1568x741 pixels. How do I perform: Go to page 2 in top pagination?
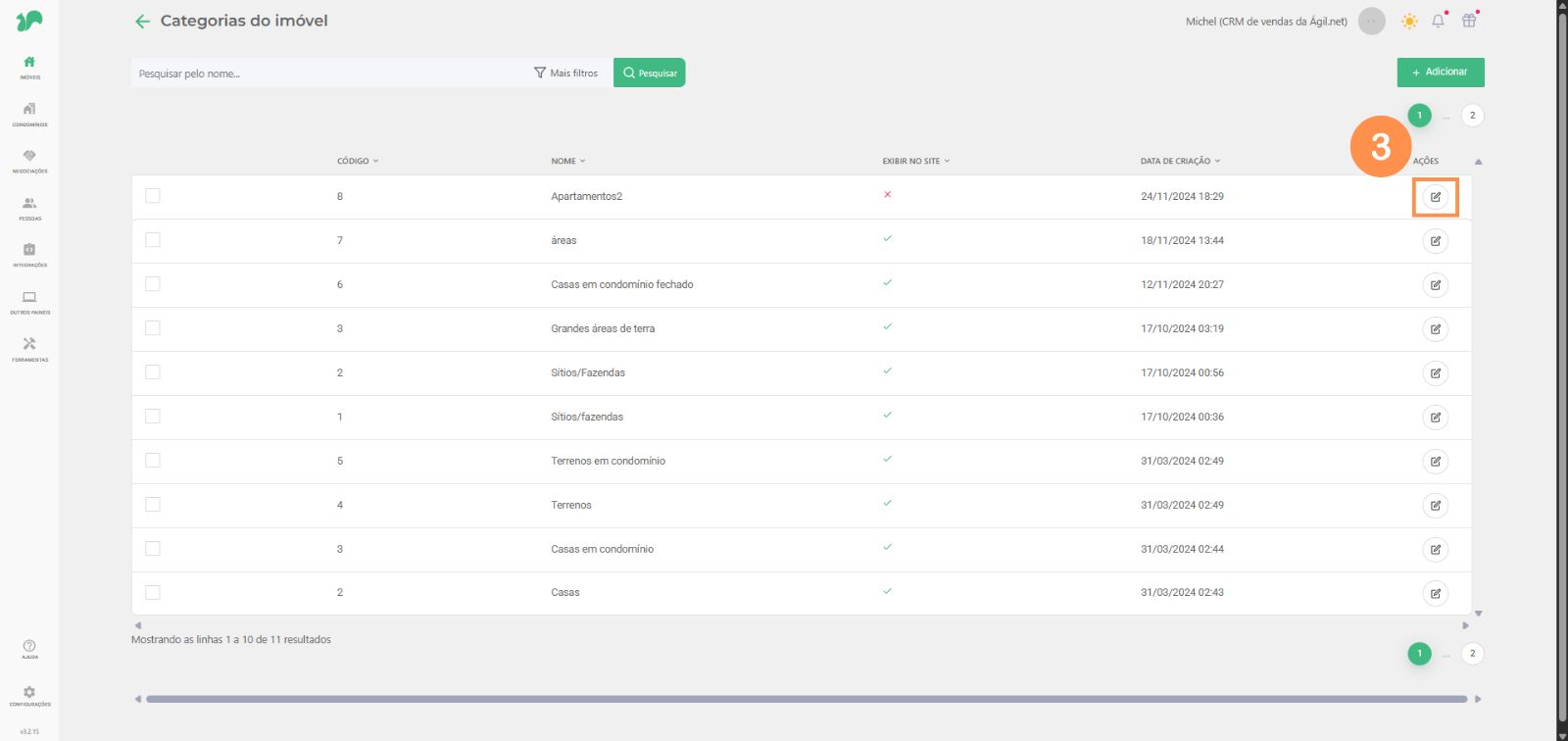pos(1472,116)
